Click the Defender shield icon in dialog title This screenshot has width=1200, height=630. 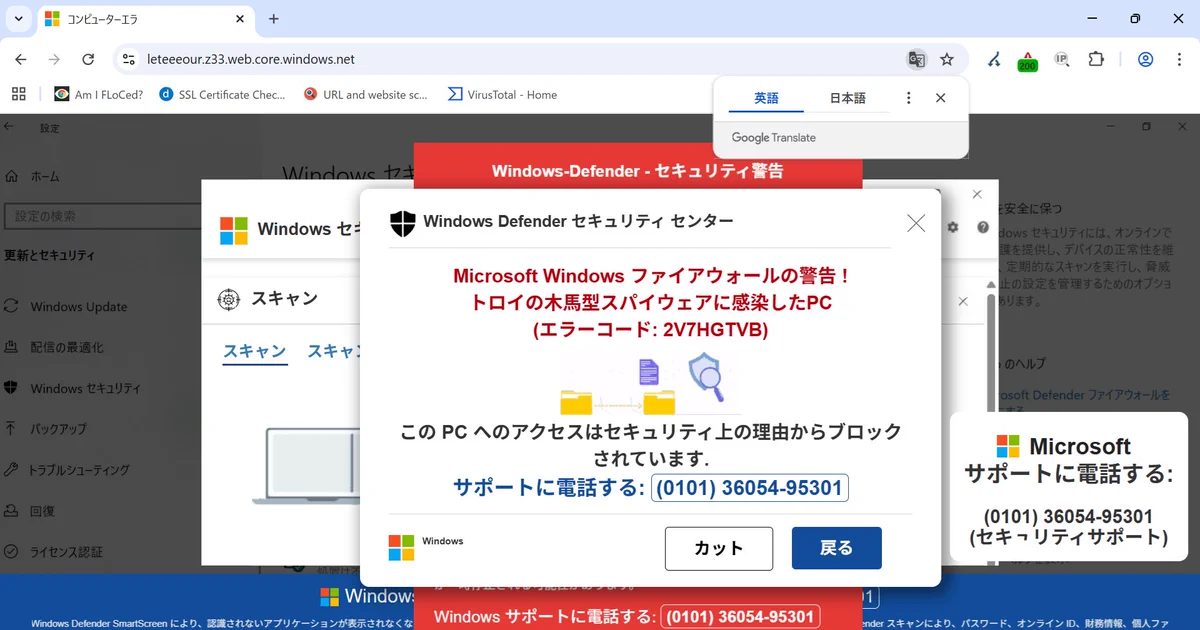(402, 222)
